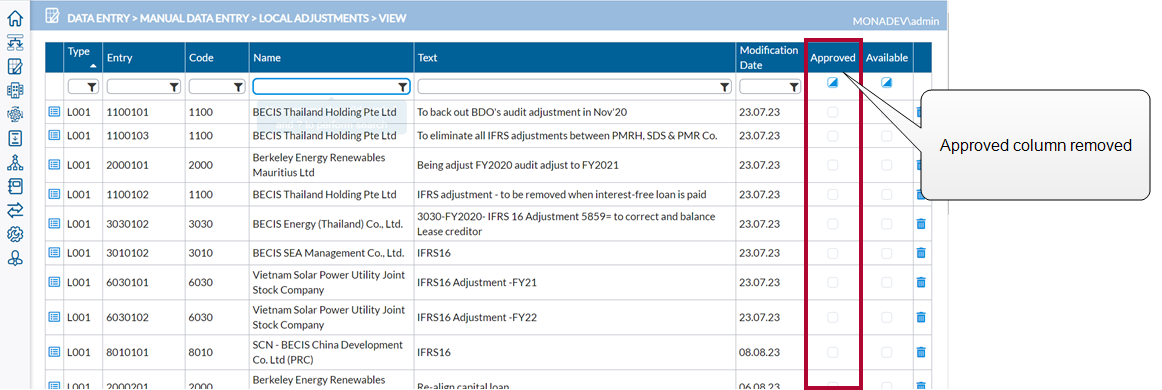Image resolution: width=1162 pixels, height=390 pixels.
Task: Delete entry 8010101 with trash icon
Action: click(921, 351)
